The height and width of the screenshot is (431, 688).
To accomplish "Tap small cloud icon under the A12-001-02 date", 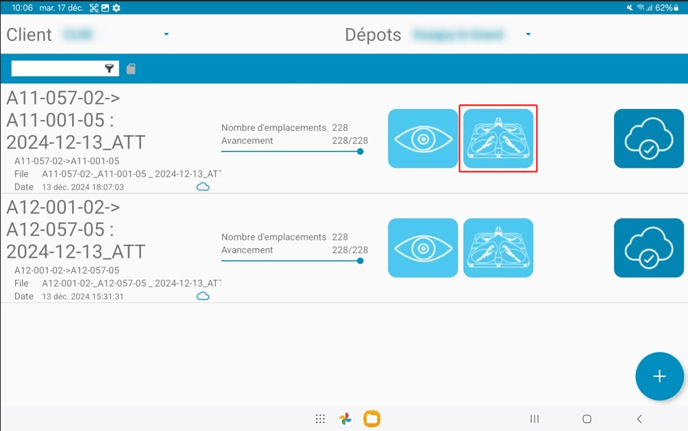I will tap(203, 296).
